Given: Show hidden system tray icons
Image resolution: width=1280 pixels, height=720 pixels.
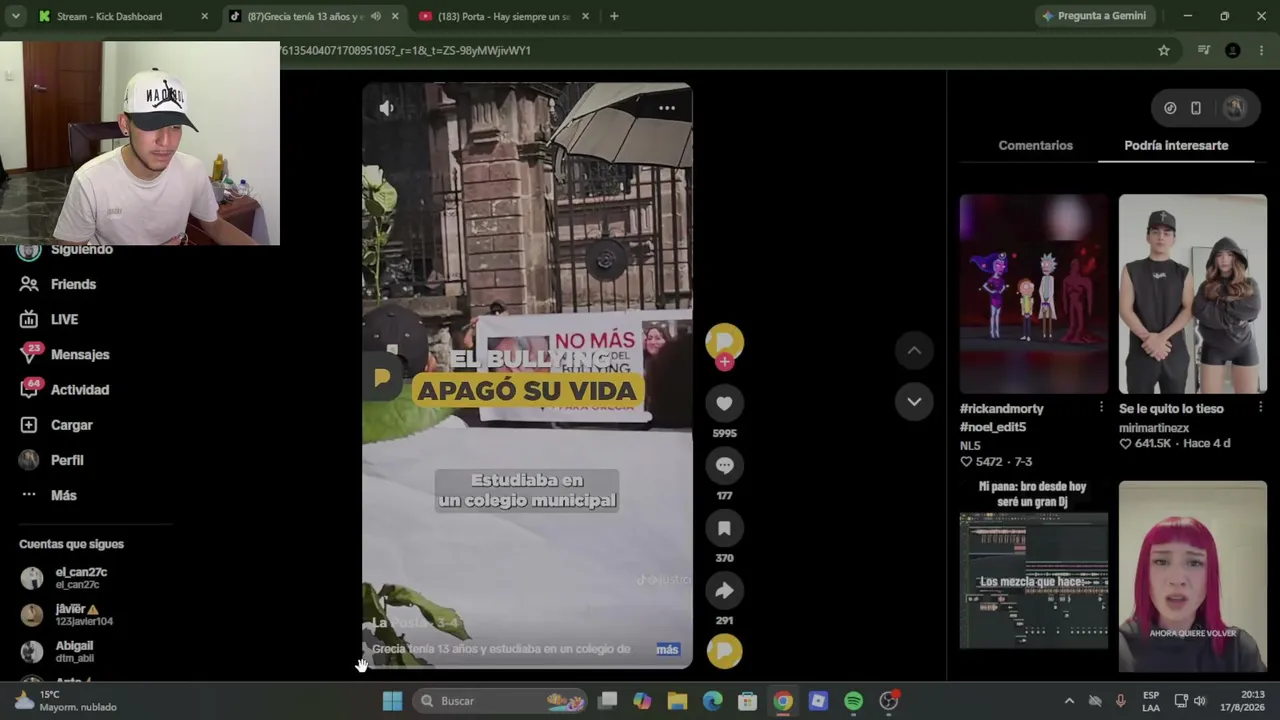Looking at the screenshot, I should (1069, 701).
